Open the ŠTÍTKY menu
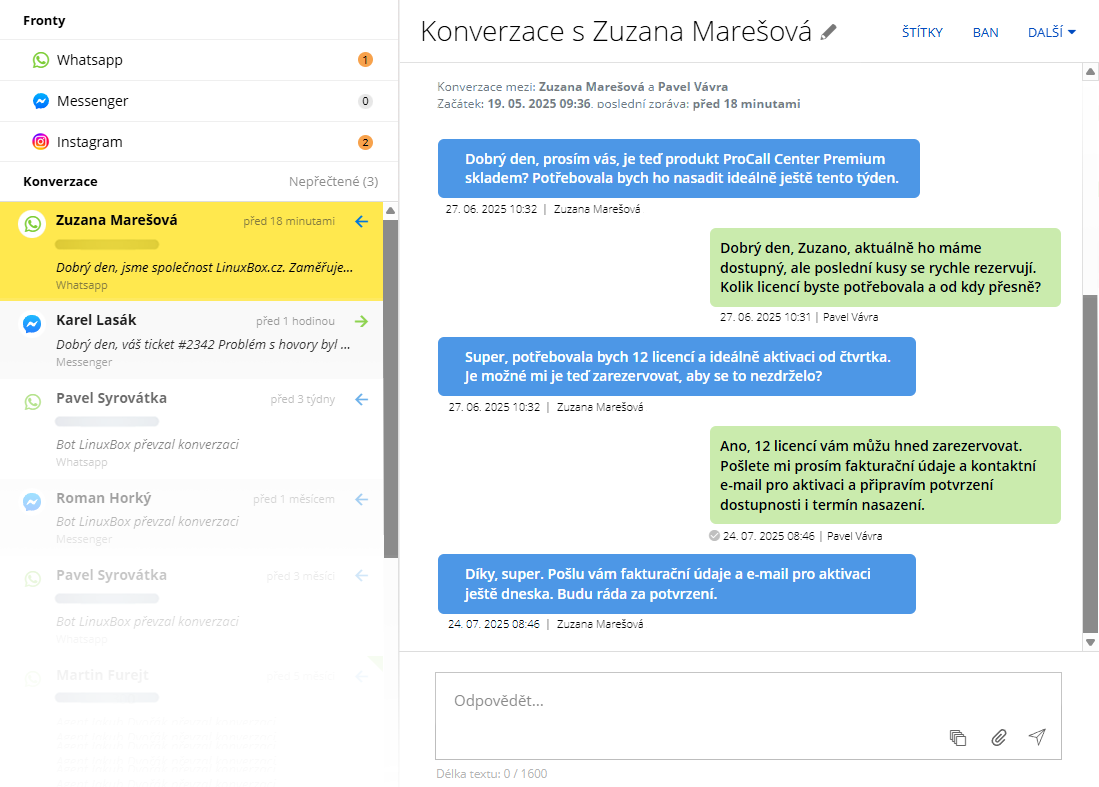The height and width of the screenshot is (787, 1099). tap(921, 31)
